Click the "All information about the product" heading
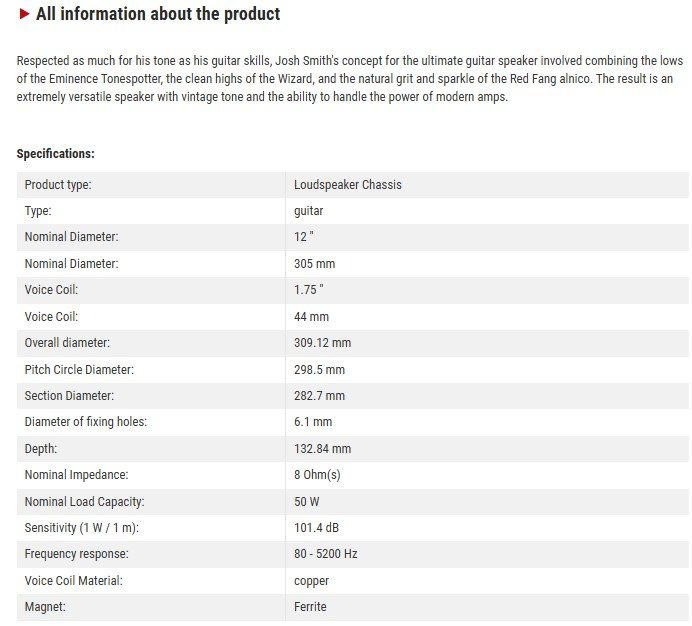692x626 pixels. [158, 14]
